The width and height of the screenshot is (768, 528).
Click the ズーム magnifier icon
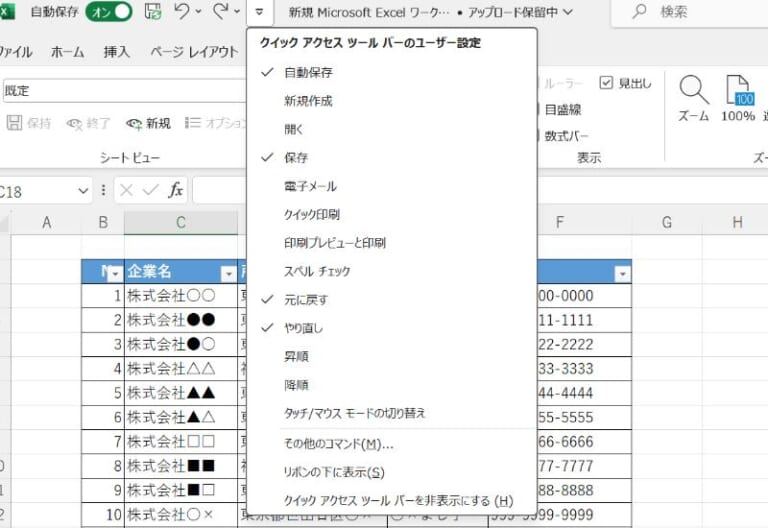coord(694,90)
